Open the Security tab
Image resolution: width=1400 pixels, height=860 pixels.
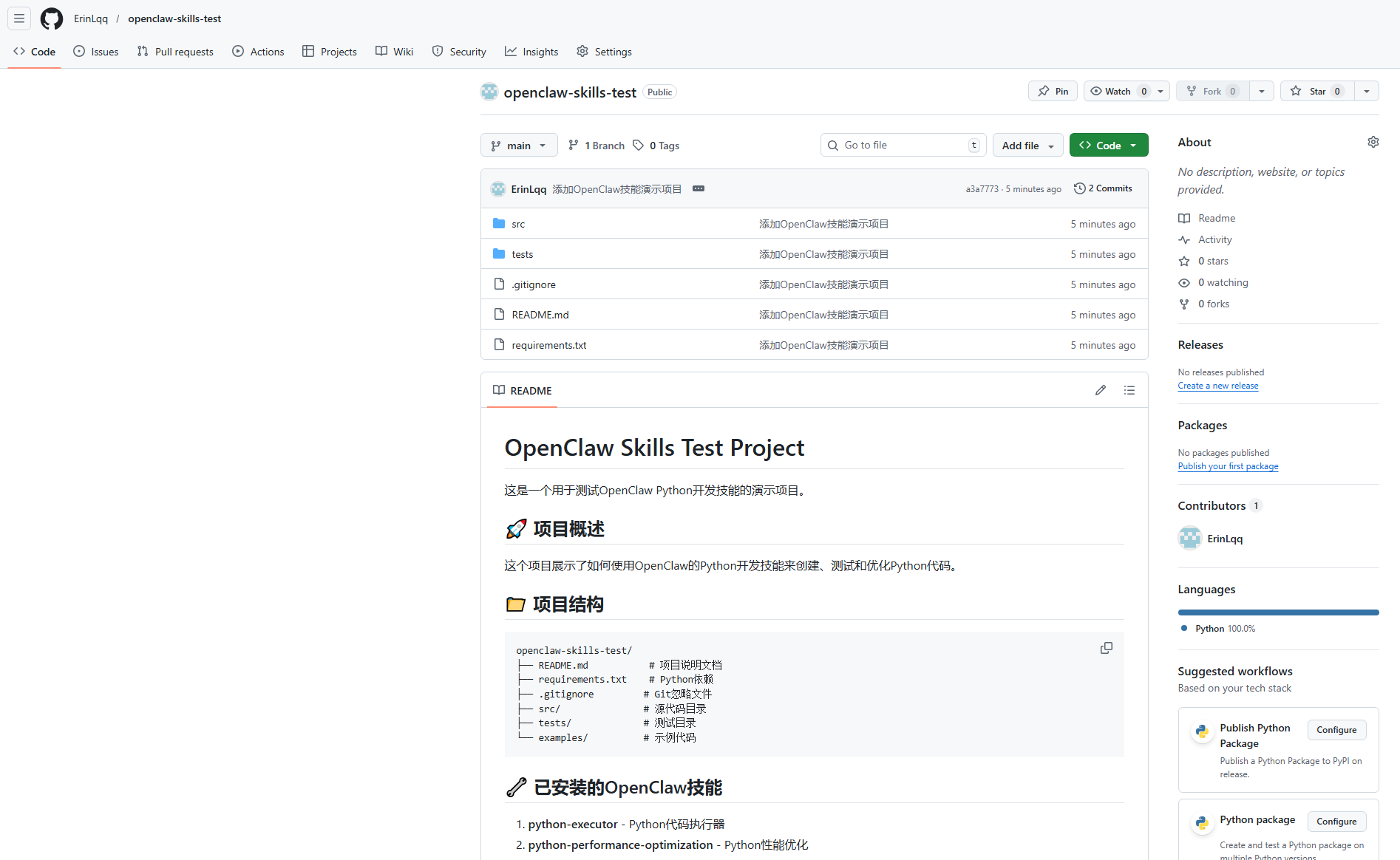tap(459, 52)
